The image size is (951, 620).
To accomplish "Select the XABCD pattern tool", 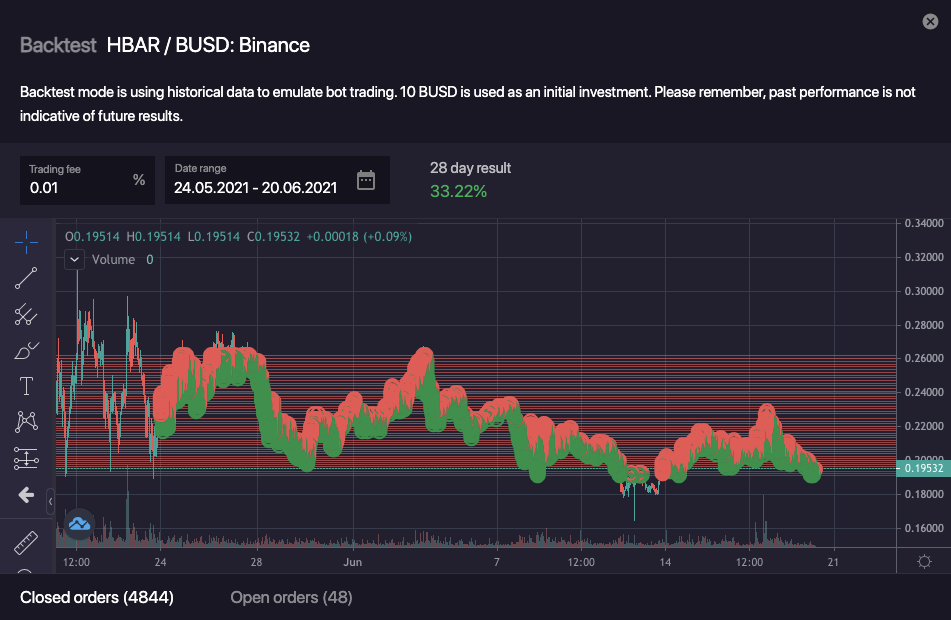I will pyautogui.click(x=26, y=423).
